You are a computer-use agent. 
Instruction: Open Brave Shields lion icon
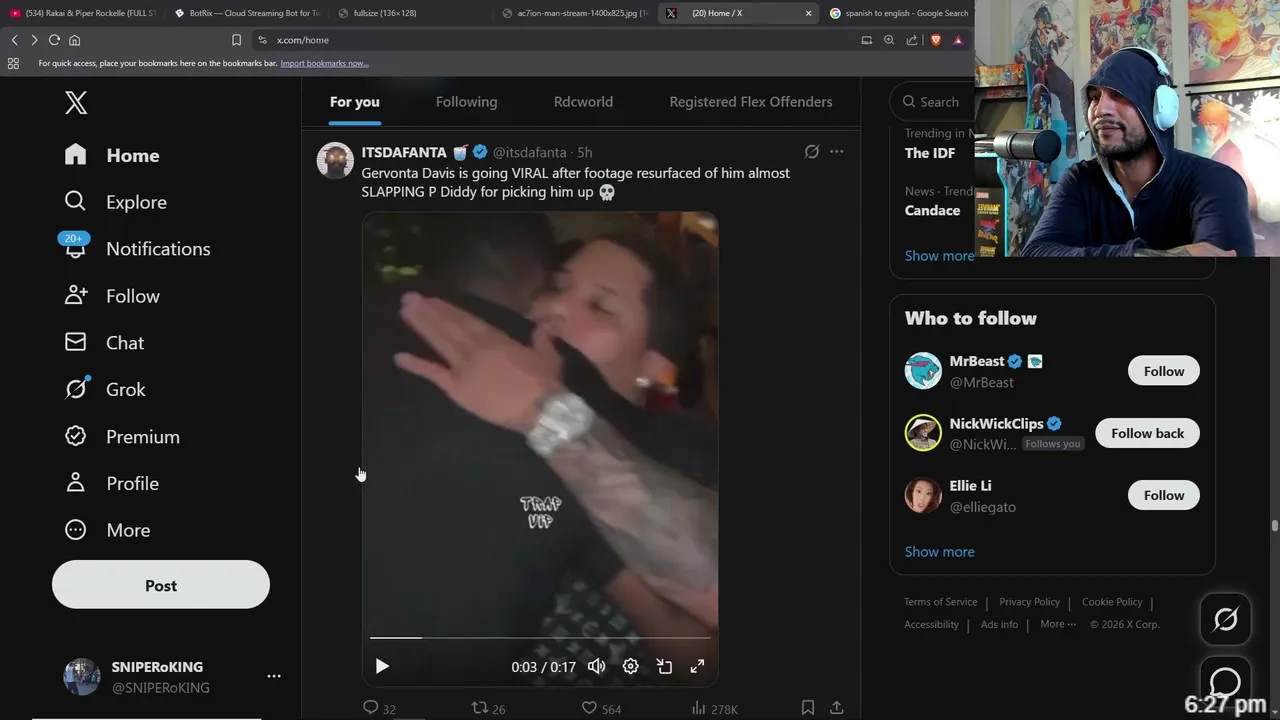pos(936,40)
